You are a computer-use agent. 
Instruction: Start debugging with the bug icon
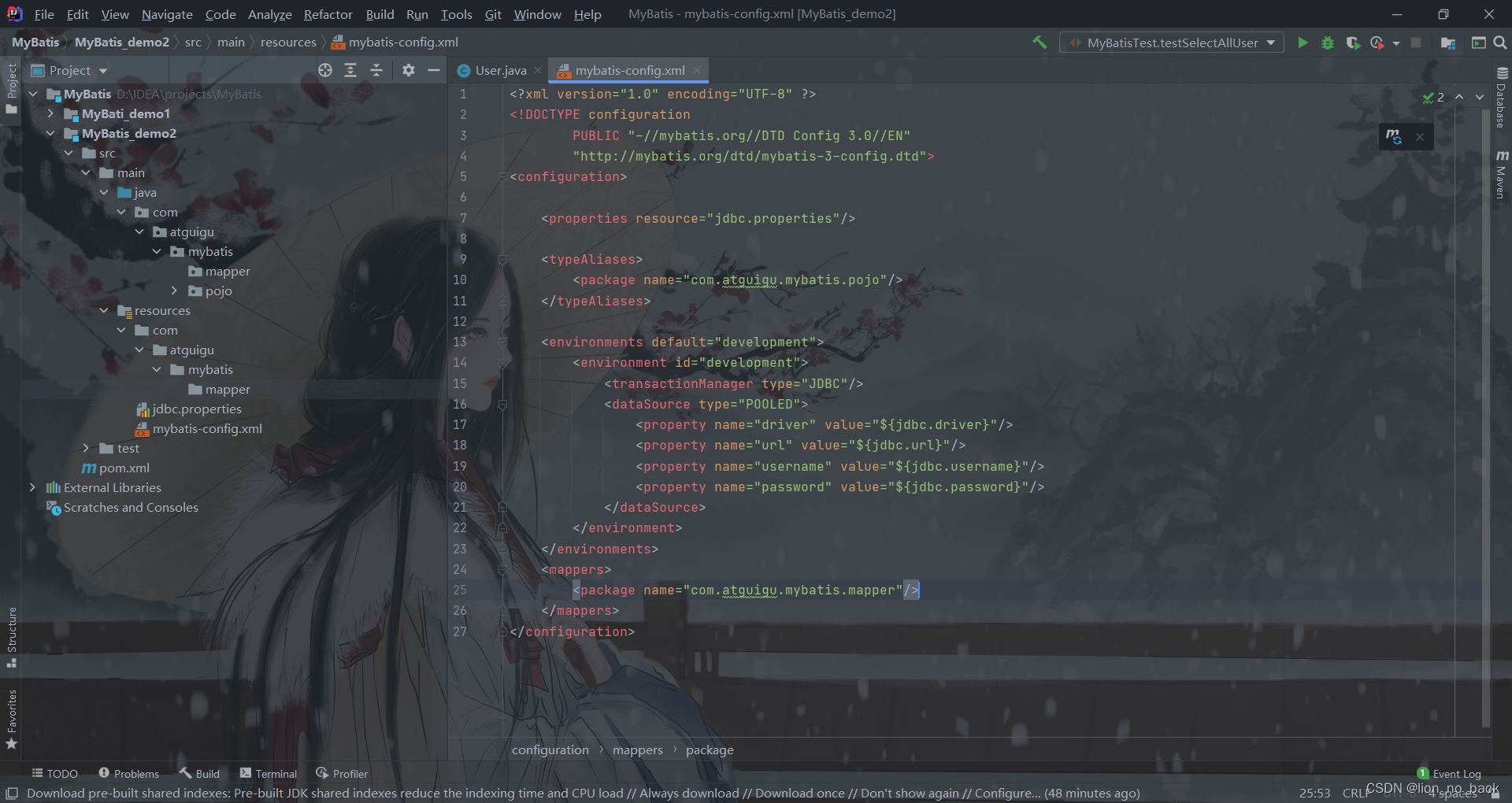[x=1328, y=43]
